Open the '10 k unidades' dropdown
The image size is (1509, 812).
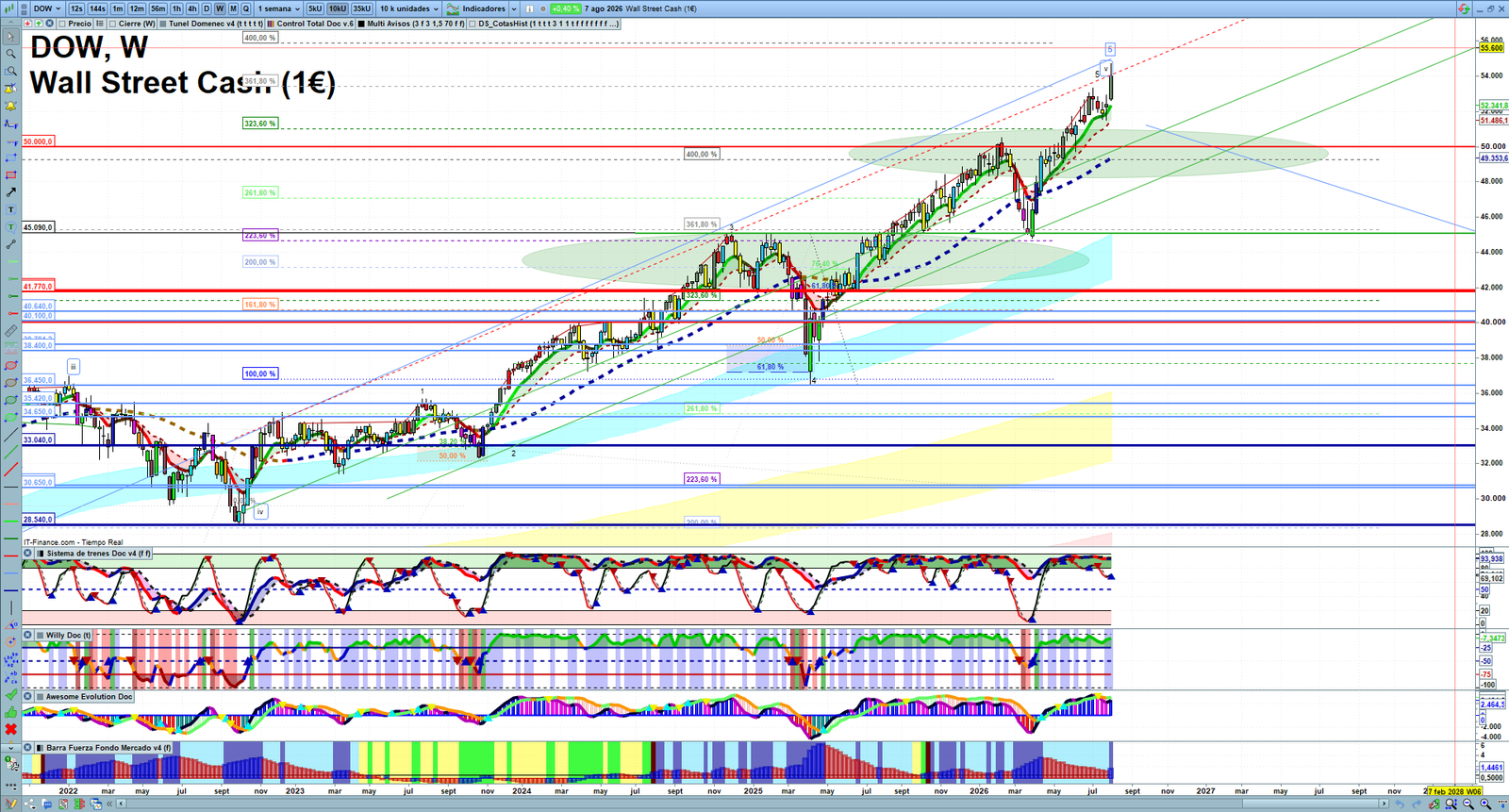(x=409, y=8)
